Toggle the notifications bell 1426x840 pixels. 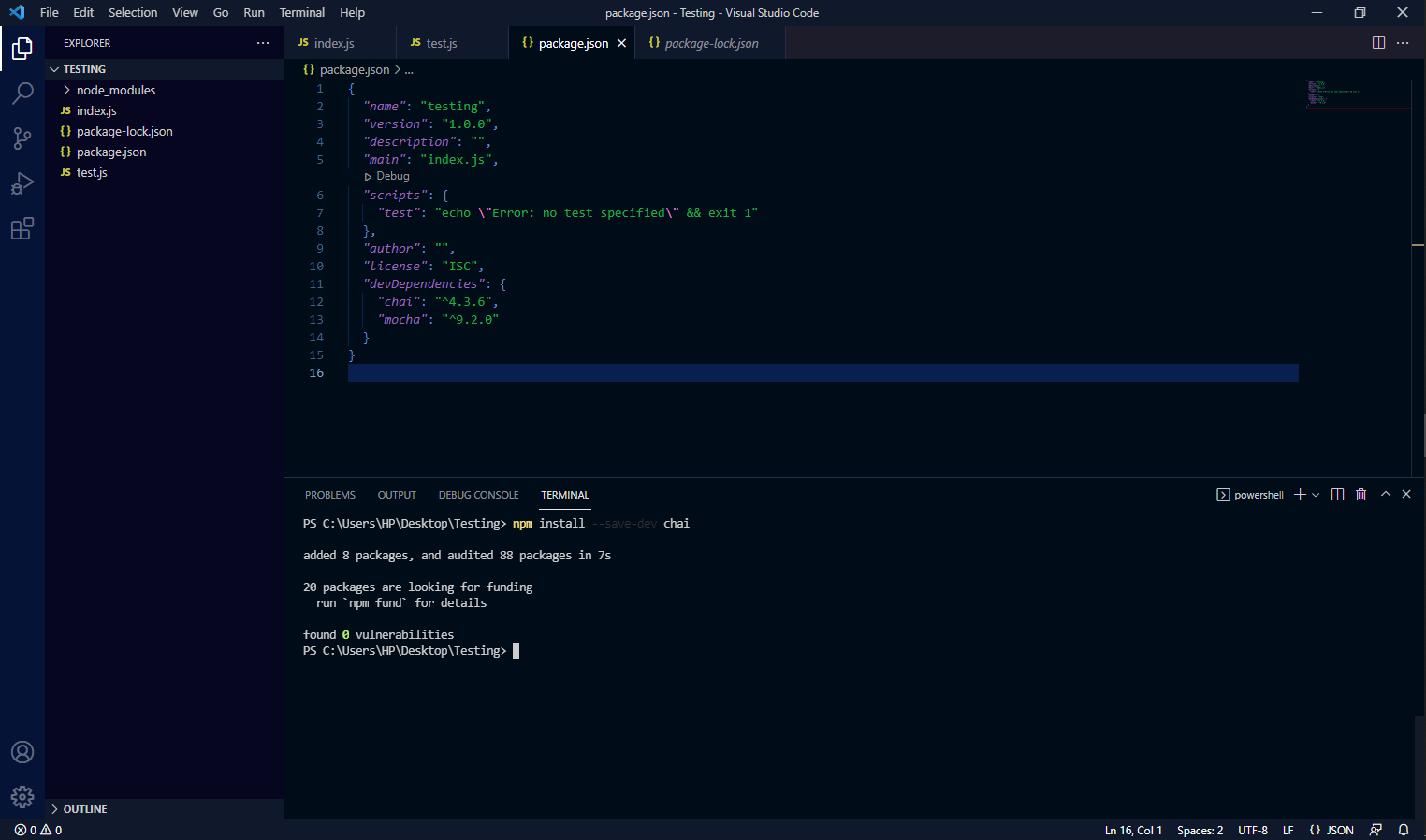1403,829
